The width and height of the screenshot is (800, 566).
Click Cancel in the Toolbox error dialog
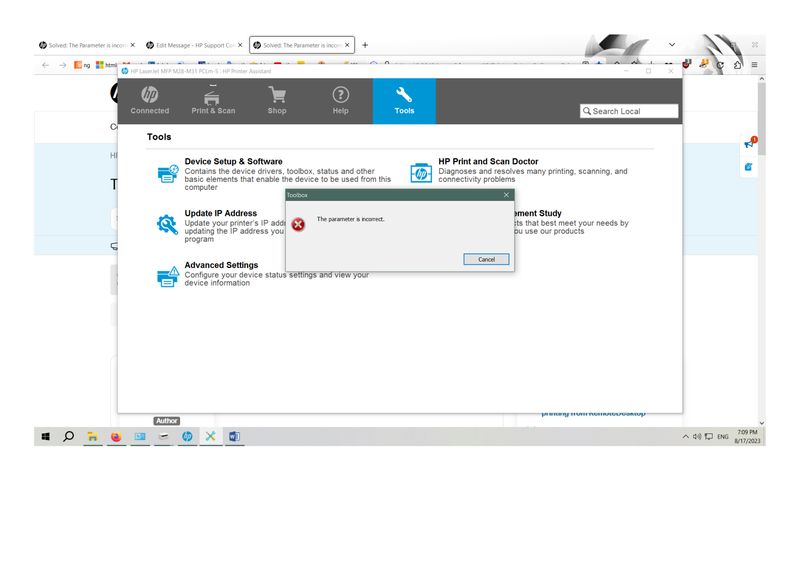point(486,259)
